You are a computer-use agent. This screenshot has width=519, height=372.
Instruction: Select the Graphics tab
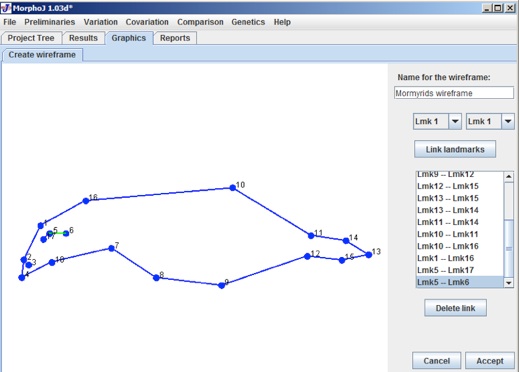129,38
